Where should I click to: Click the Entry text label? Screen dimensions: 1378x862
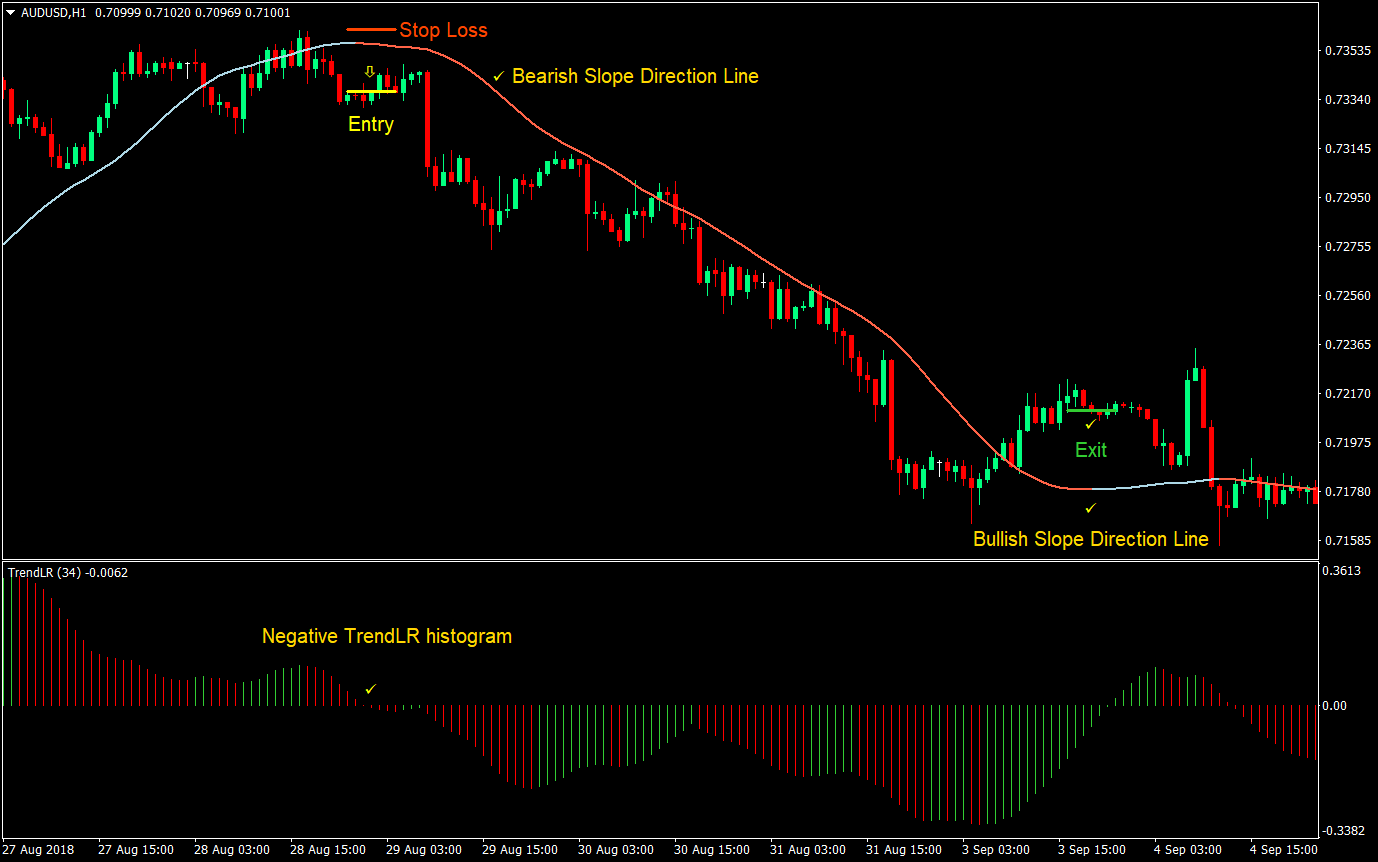pos(370,124)
